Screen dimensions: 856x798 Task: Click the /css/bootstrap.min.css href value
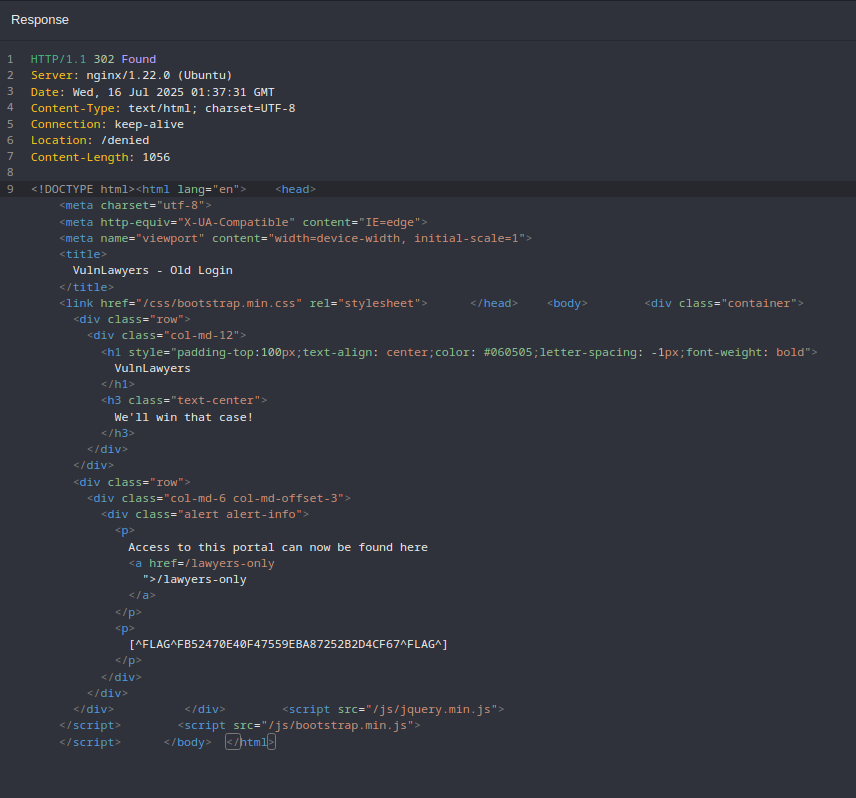(x=218, y=303)
